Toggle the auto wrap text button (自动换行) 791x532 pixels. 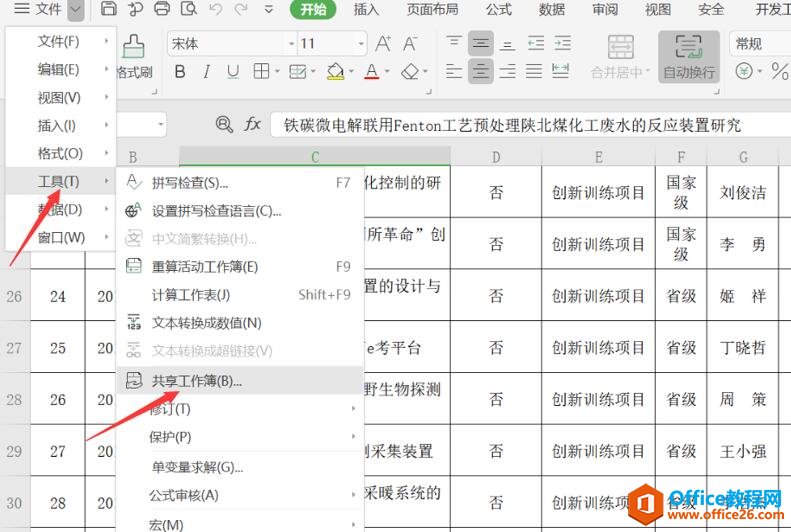tap(689, 56)
